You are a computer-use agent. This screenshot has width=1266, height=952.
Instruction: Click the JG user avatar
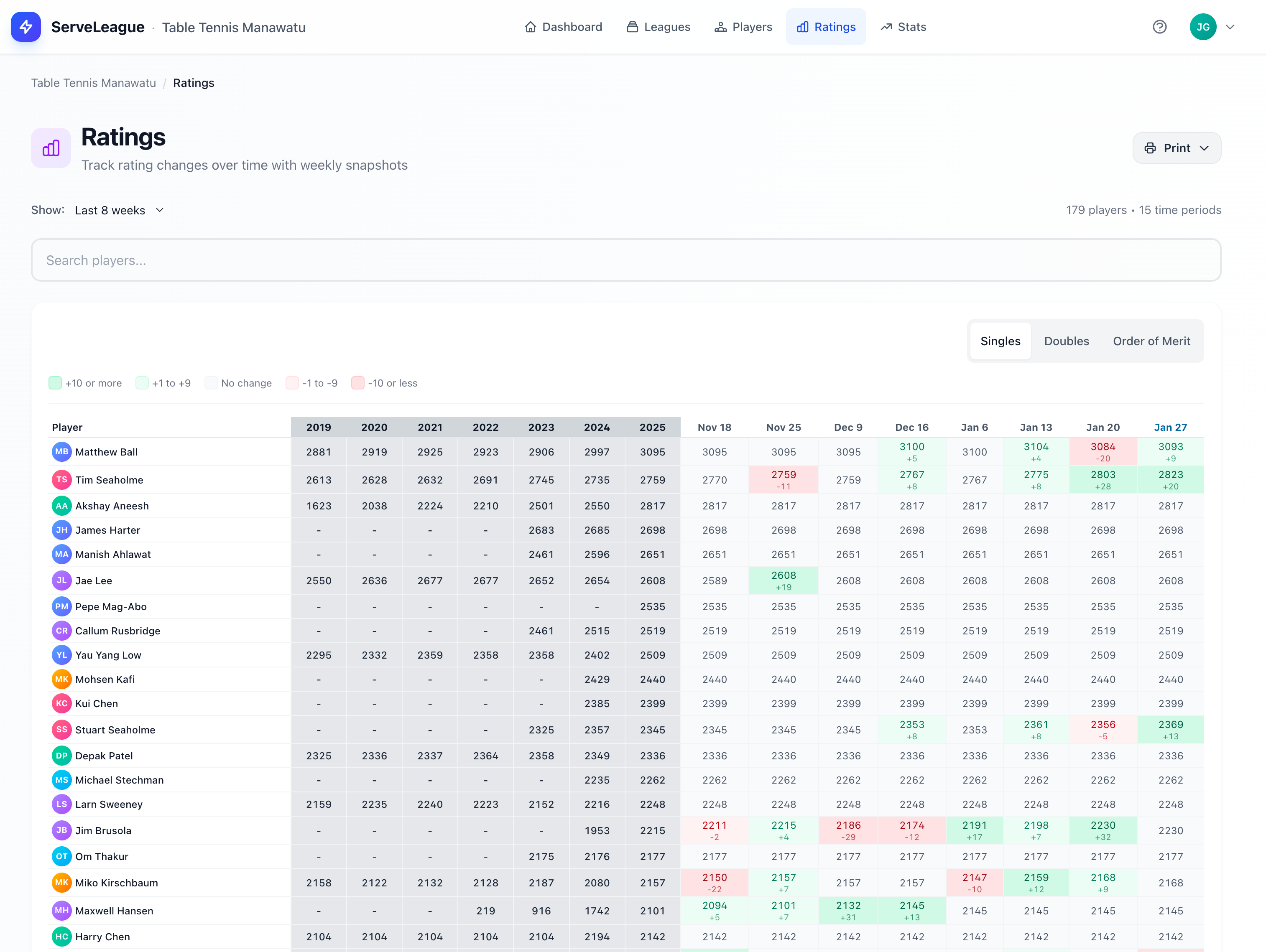(1202, 27)
